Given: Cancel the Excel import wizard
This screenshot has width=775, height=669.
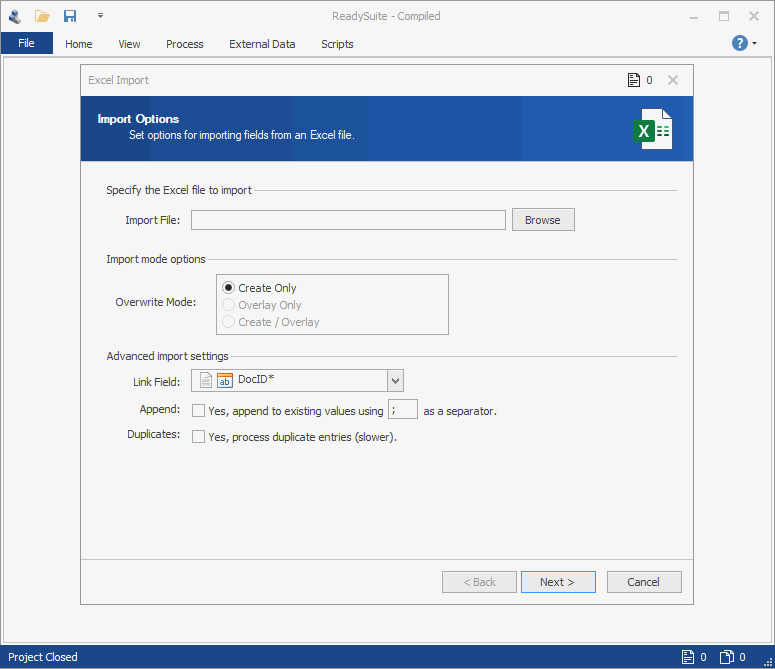Looking at the screenshot, I should click(644, 582).
